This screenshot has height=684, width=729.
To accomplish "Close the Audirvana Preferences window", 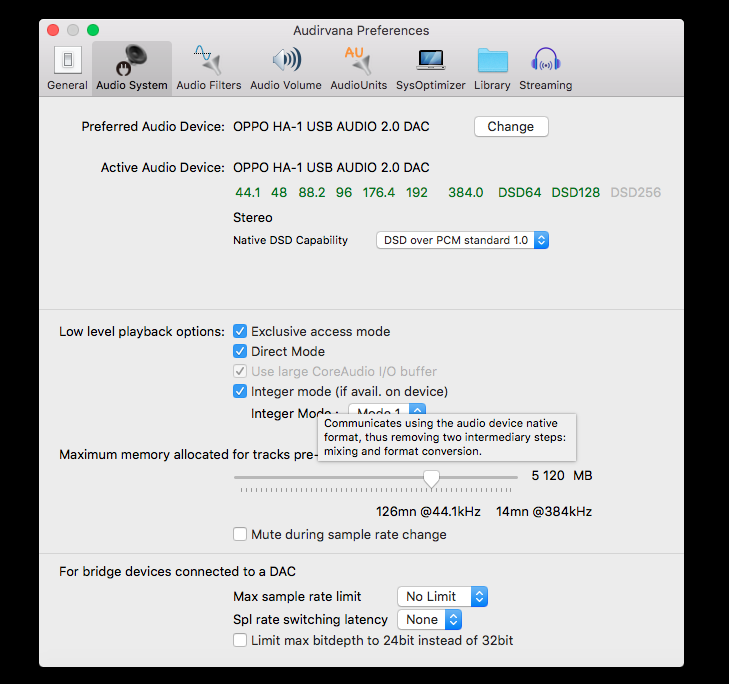I will coord(53,30).
